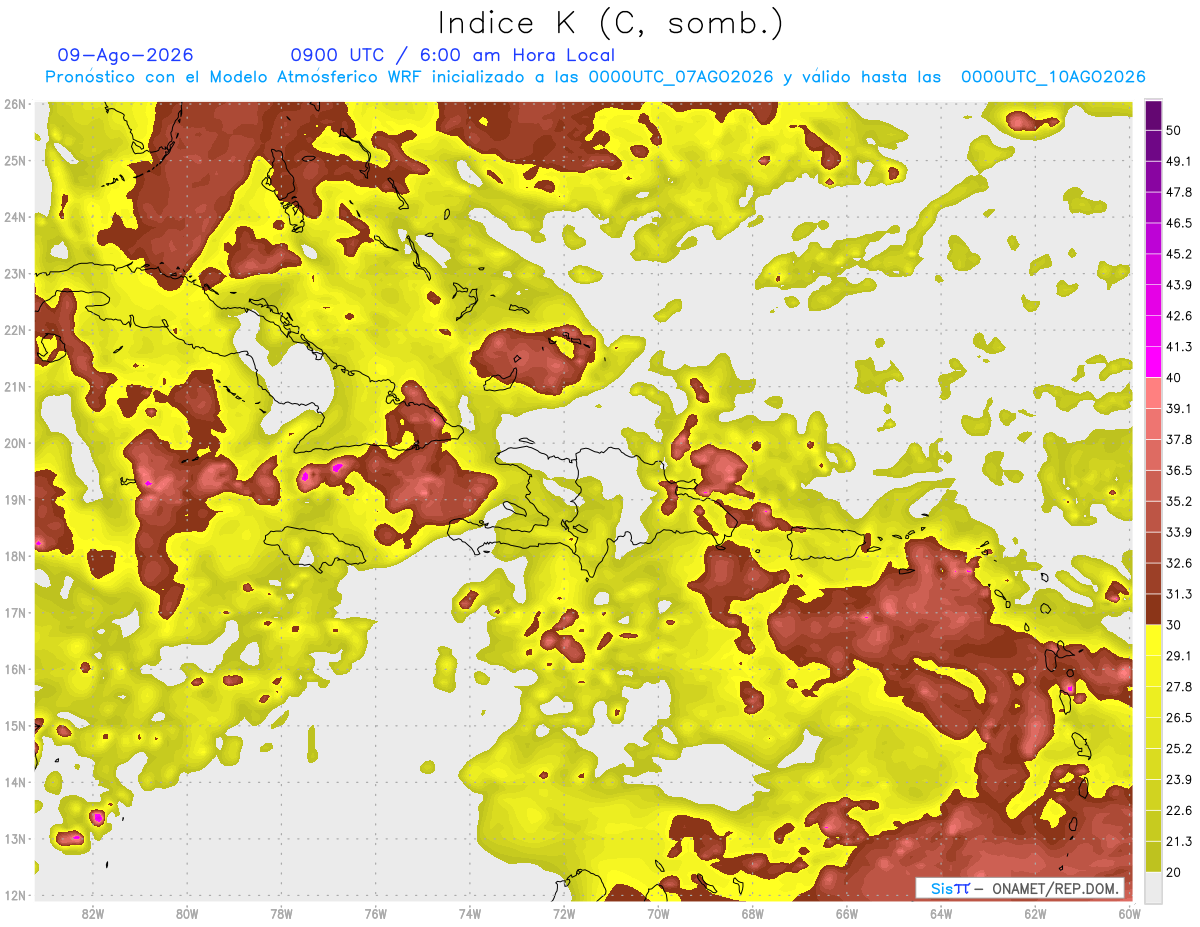Click latitude label "22N"
The width and height of the screenshot is (1200, 927).
[15, 330]
